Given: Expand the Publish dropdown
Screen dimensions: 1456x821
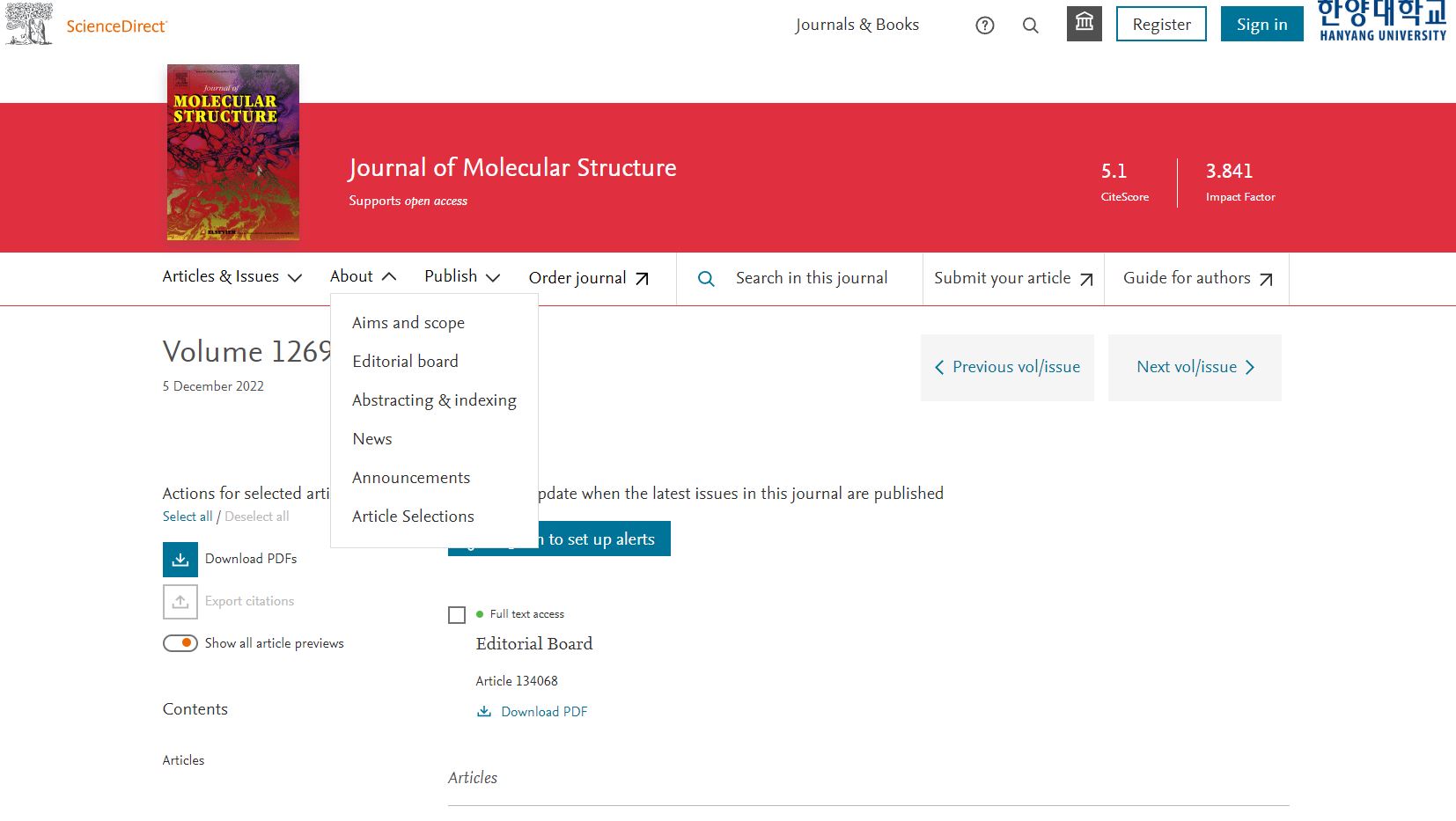Looking at the screenshot, I should pyautogui.click(x=461, y=277).
